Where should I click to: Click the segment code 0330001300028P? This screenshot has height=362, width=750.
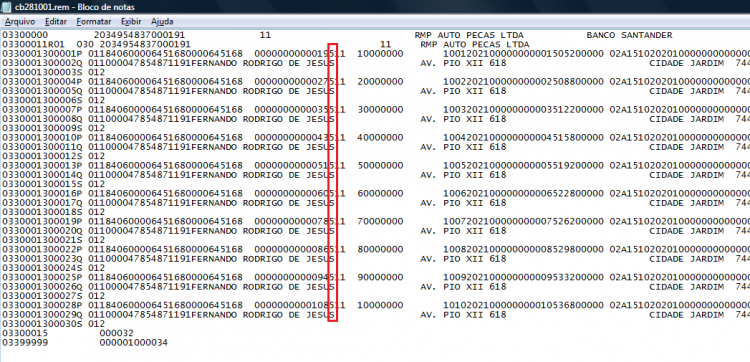coord(43,305)
